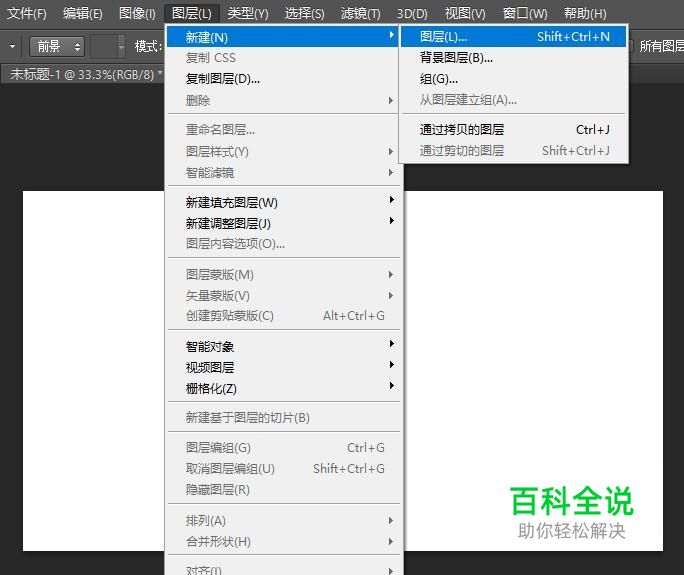This screenshot has width=684, height=575.
Task: Open the 滤镜(T) menu
Action: [360, 14]
